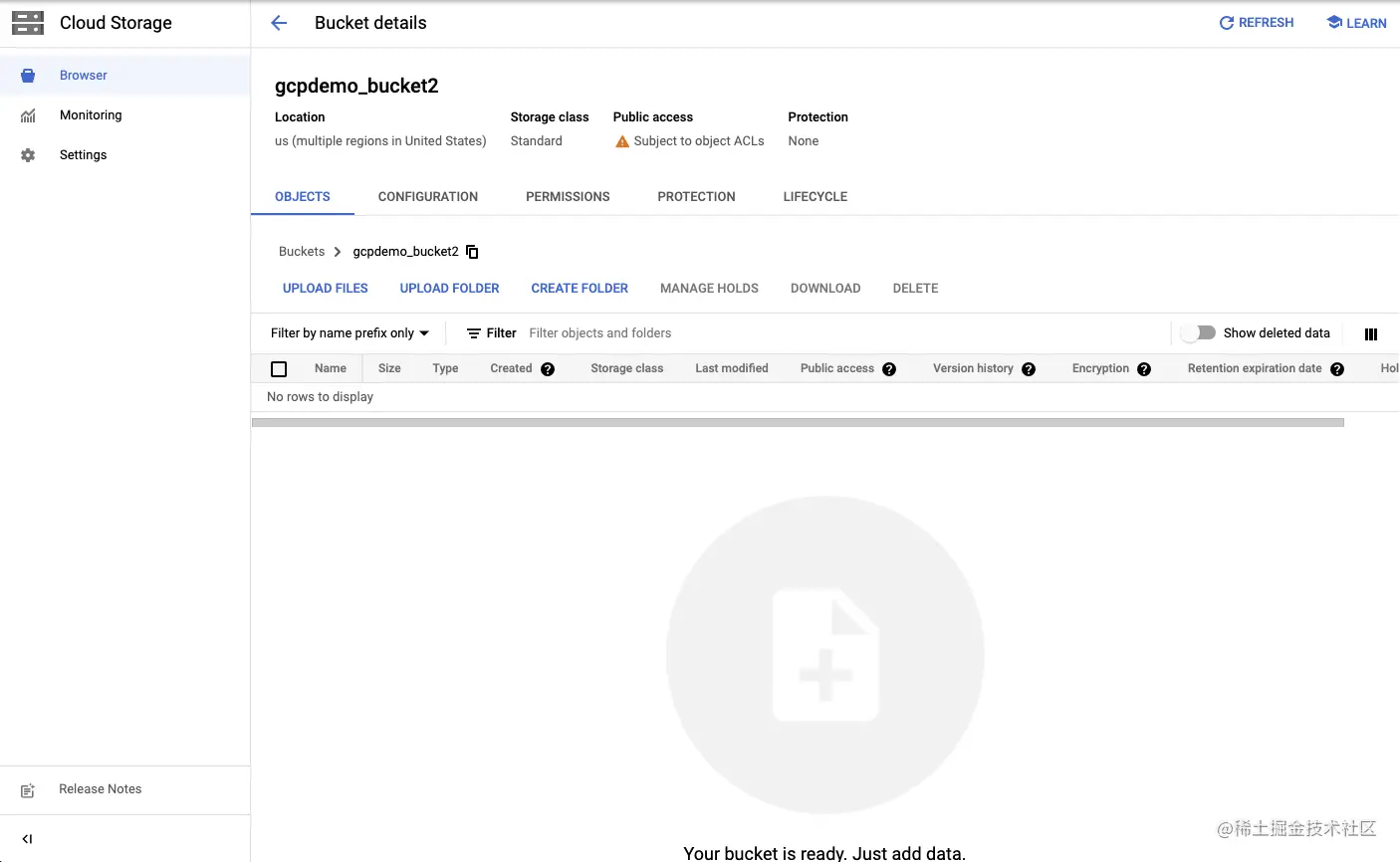
Task: Click the add-file placeholder illustration
Action: click(x=825, y=655)
